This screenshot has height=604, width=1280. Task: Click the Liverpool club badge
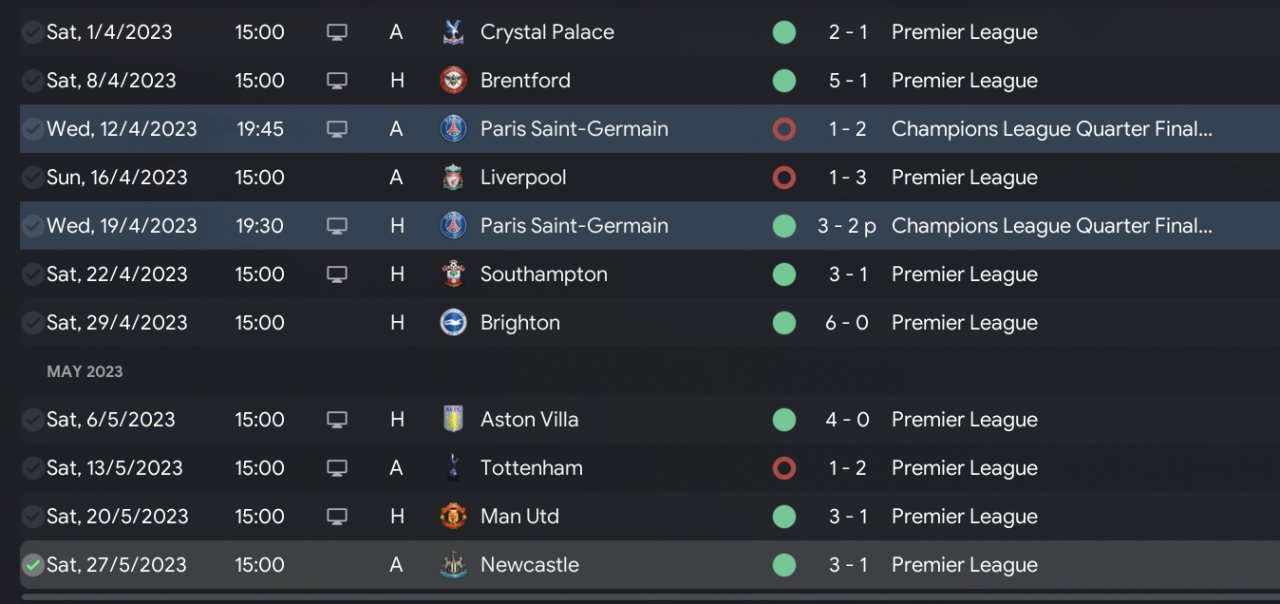(453, 177)
